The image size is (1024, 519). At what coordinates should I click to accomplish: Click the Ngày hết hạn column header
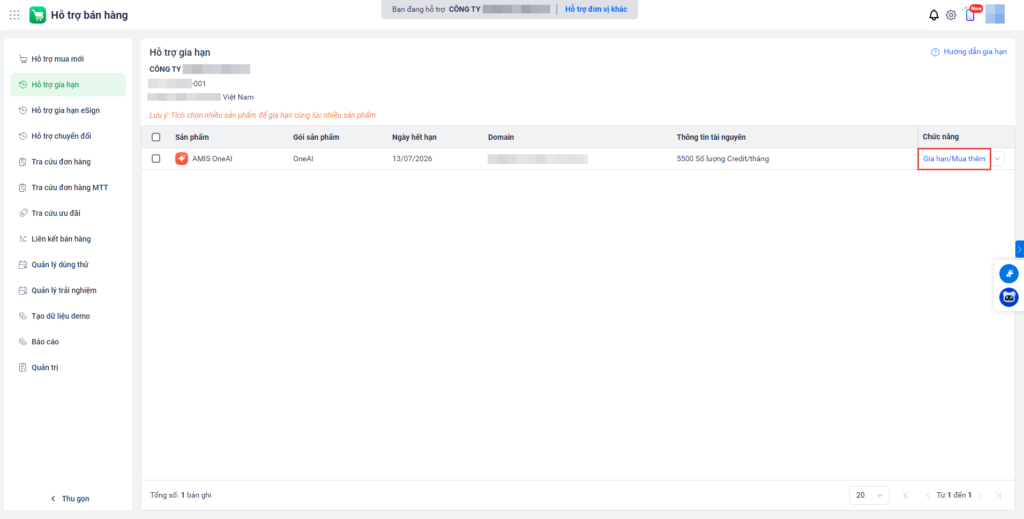click(x=414, y=137)
